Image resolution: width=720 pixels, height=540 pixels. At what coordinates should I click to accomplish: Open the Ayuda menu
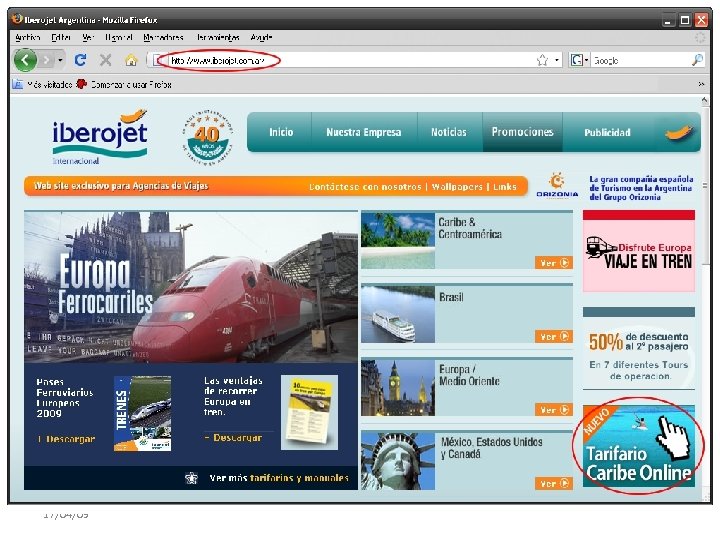click(x=261, y=37)
